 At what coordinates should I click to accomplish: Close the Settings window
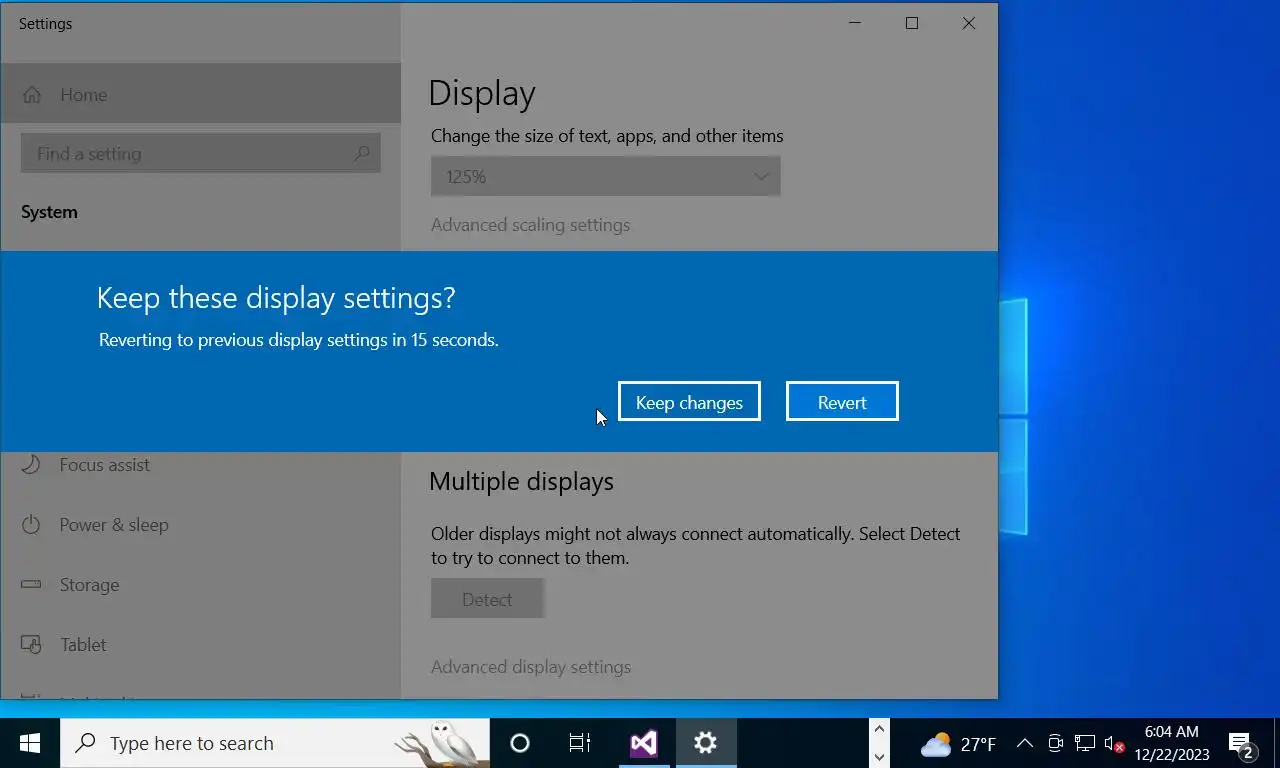pos(969,23)
